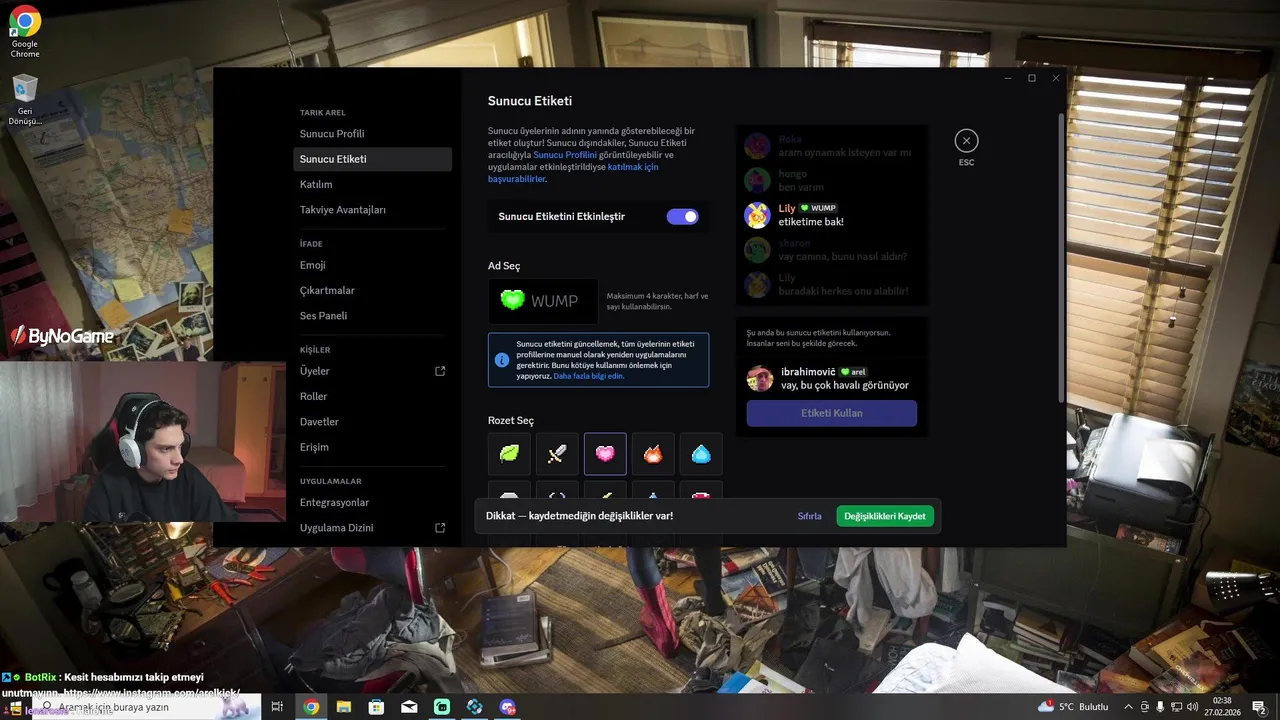Click the info icon in the blue notice

(x=501, y=360)
